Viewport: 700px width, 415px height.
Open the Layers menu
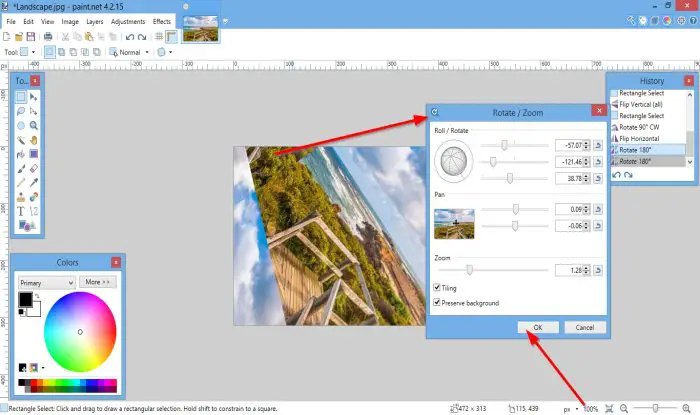point(95,21)
